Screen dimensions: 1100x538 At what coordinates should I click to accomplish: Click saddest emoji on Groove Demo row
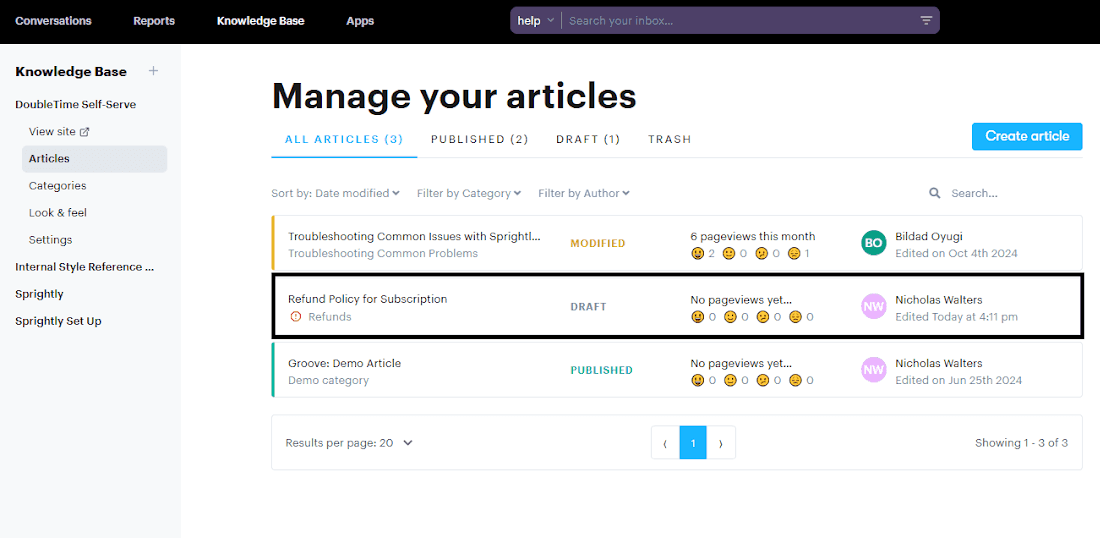click(x=795, y=380)
